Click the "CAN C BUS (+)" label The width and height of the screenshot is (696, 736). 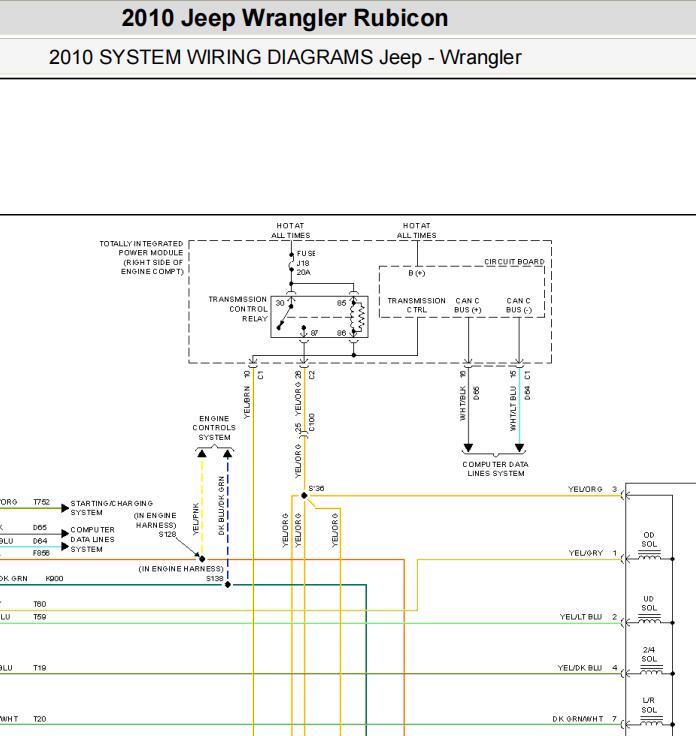point(467,305)
